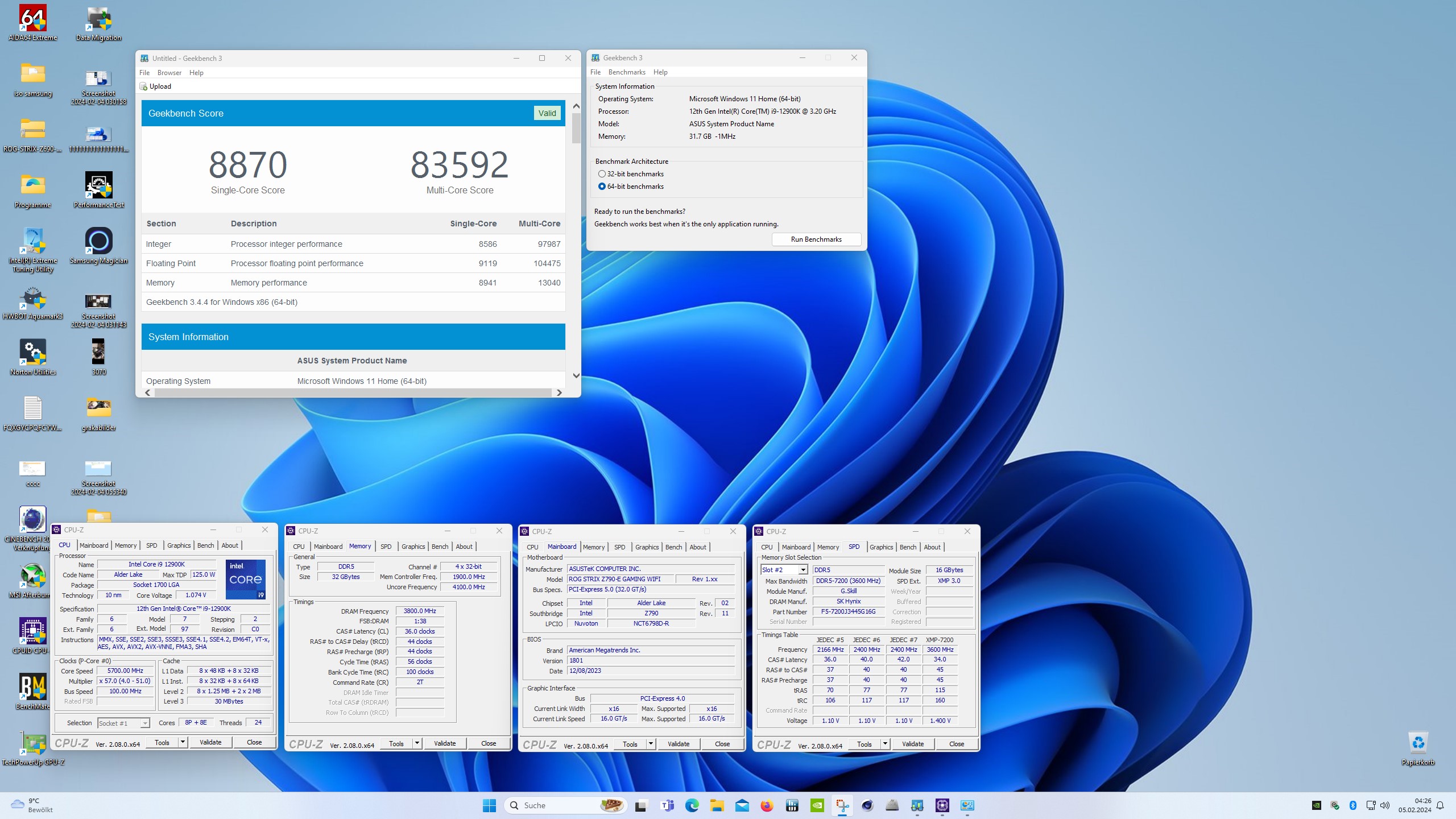
Task: Open Norton Utilities desktop icon
Action: [33, 357]
